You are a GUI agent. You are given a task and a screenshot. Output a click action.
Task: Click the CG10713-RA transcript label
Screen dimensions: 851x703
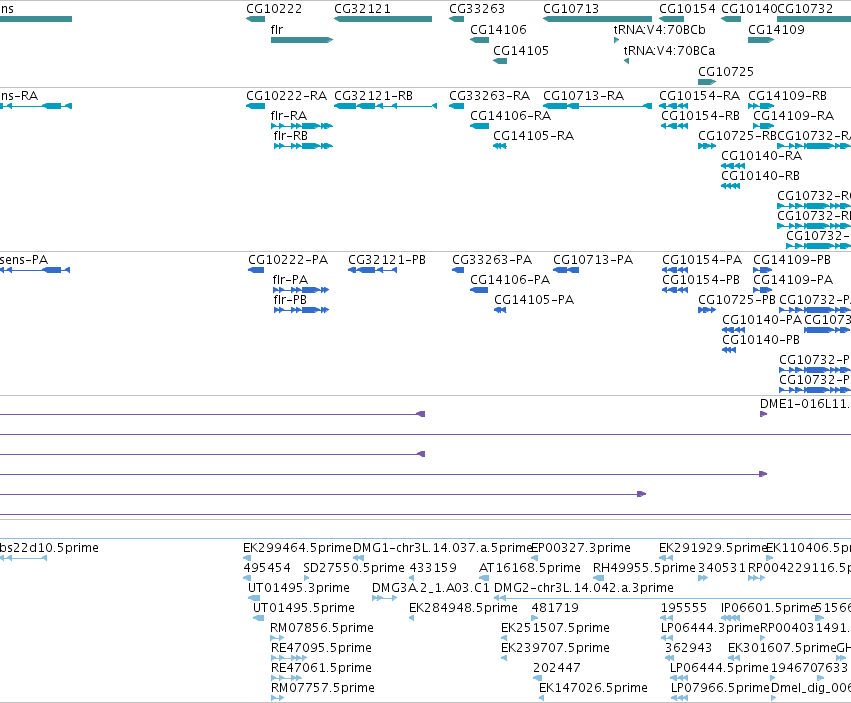point(583,96)
